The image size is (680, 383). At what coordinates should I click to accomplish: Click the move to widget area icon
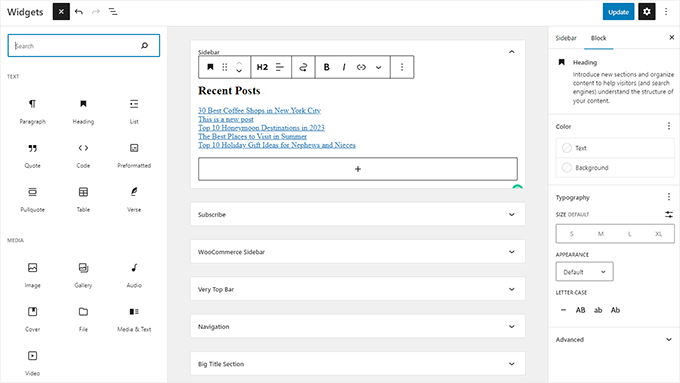303,67
